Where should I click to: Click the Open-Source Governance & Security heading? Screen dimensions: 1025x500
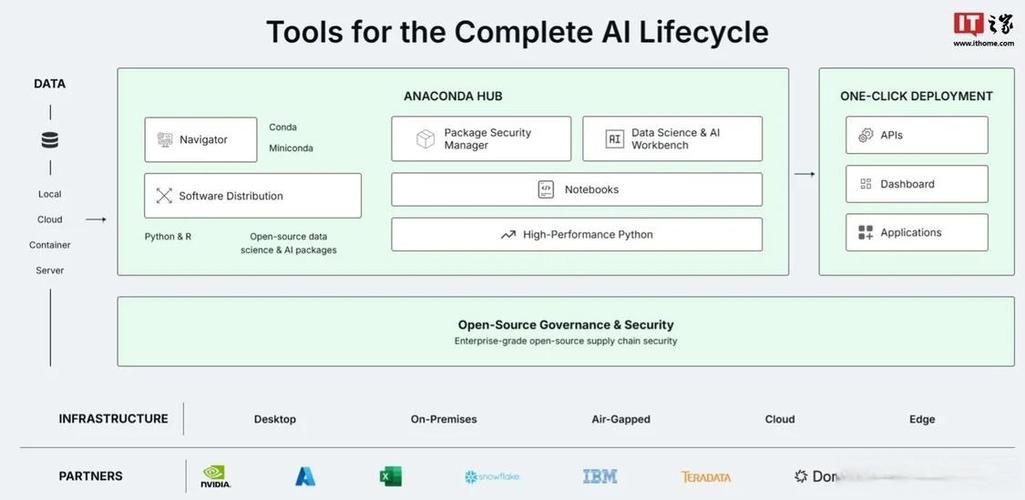[565, 325]
